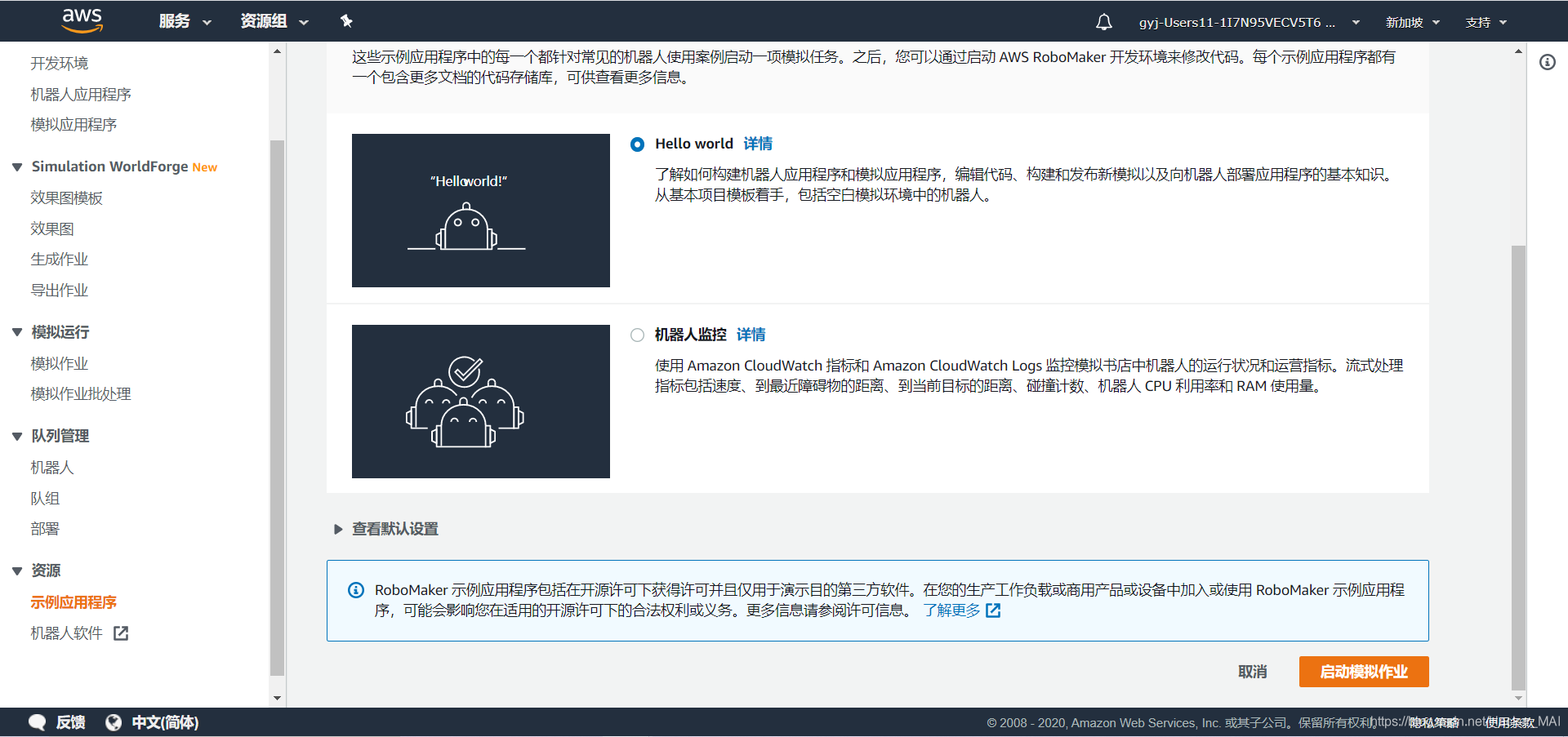Click the info icon in the license notice
1568x737 pixels.
(x=356, y=590)
